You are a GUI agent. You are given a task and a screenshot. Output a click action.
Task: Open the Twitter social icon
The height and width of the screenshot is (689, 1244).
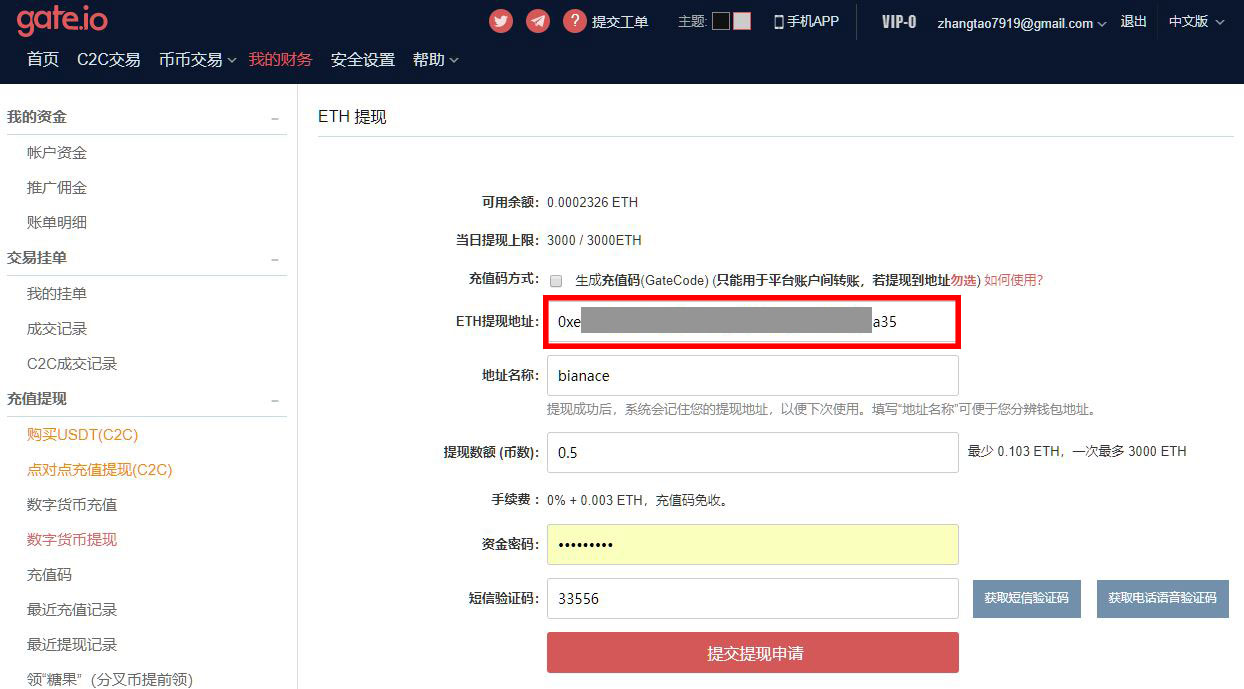tap(501, 21)
